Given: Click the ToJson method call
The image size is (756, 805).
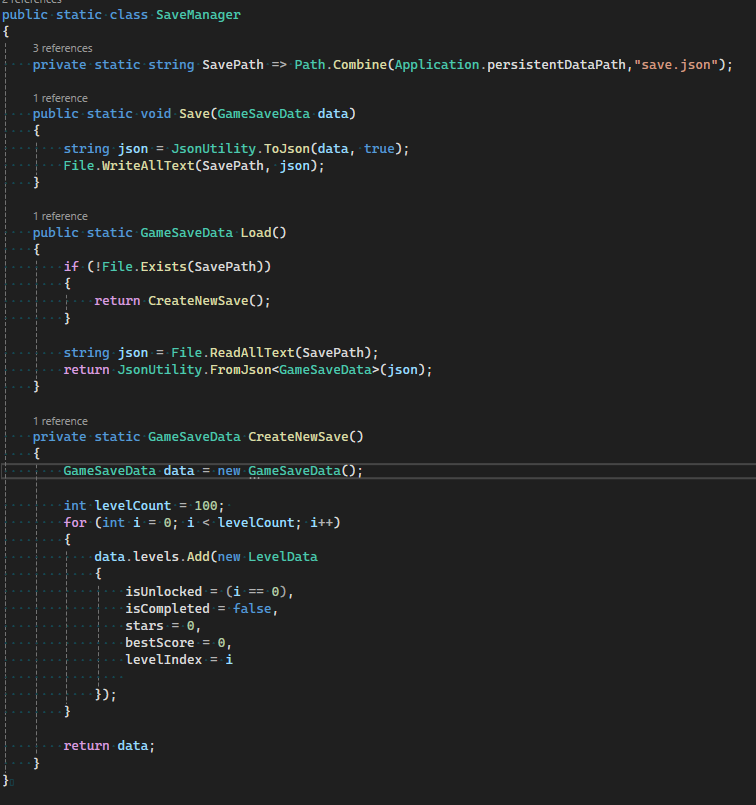Looking at the screenshot, I should click(x=286, y=149).
